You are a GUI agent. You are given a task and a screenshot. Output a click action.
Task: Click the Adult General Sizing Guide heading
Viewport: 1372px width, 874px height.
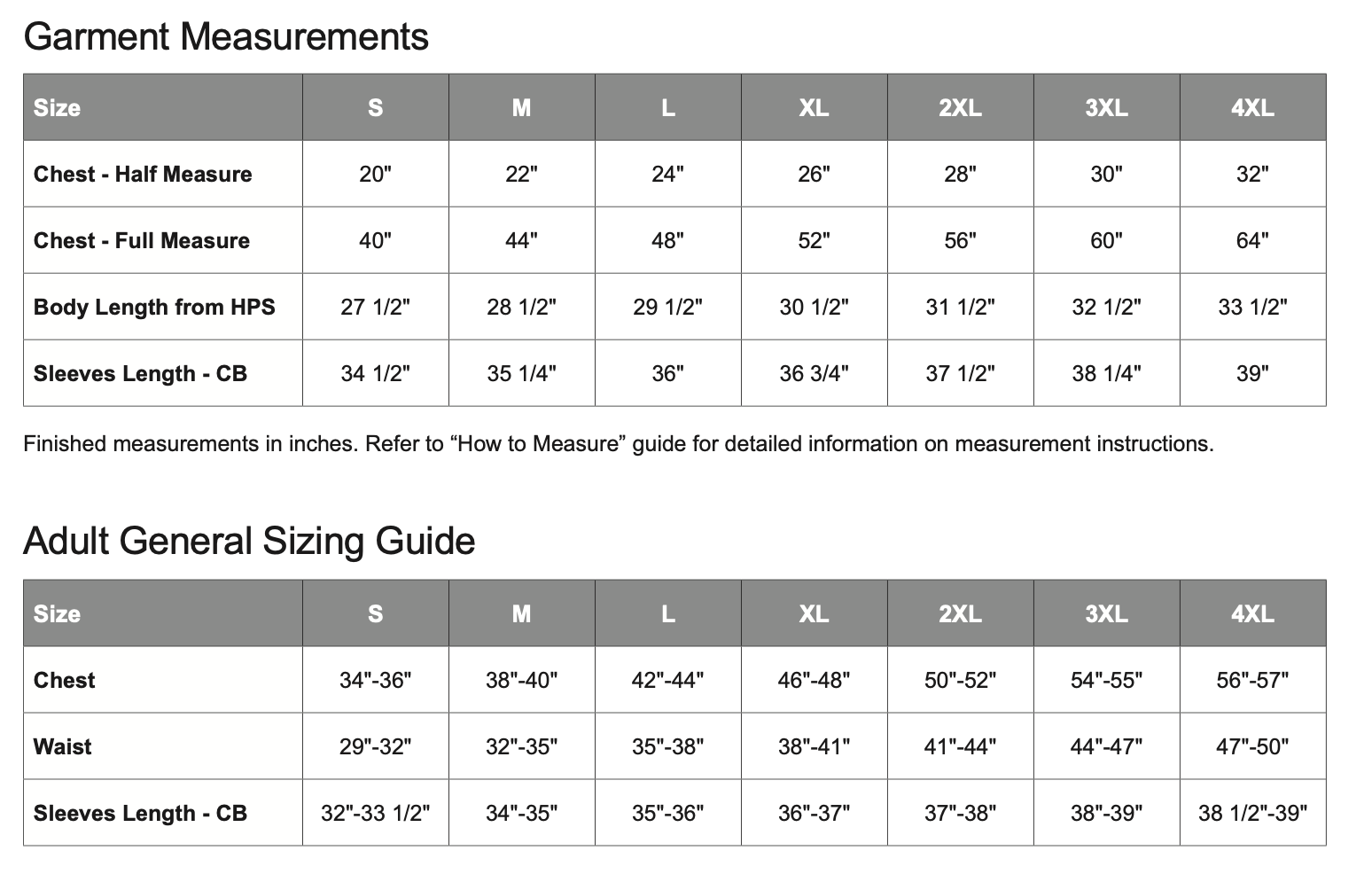pyautogui.click(x=249, y=542)
